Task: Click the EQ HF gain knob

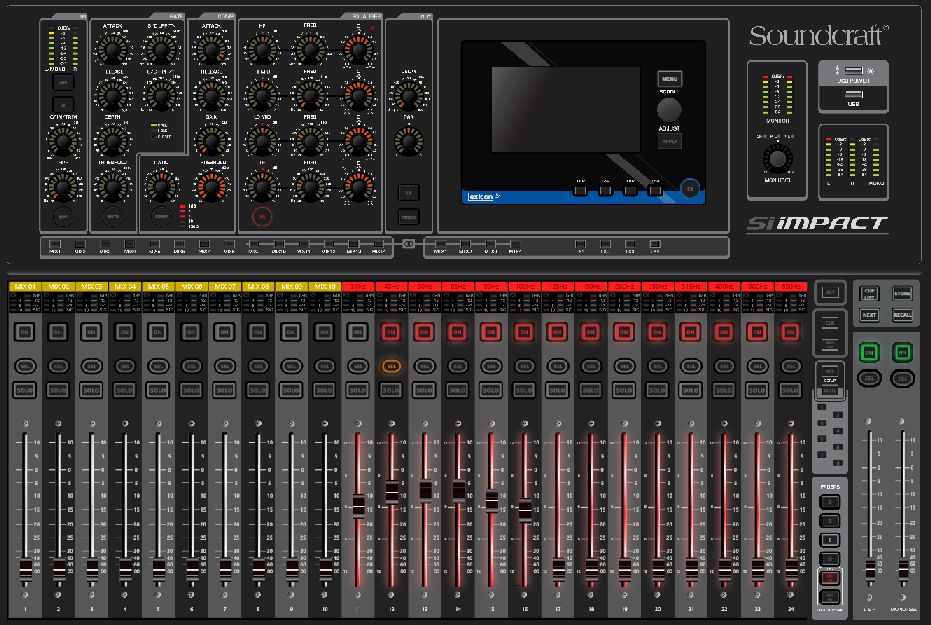Action: pos(262,50)
